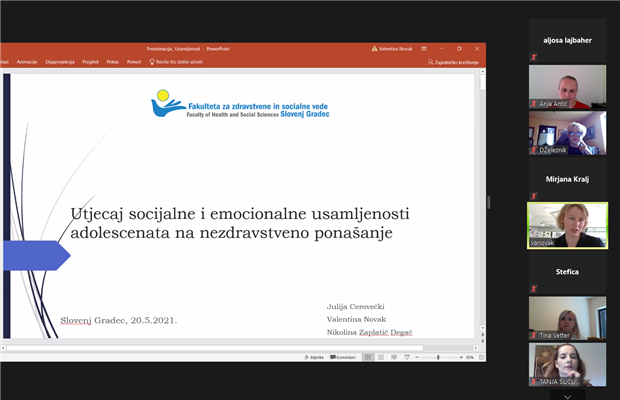Select the Tina Vetter video tile

click(x=567, y=318)
